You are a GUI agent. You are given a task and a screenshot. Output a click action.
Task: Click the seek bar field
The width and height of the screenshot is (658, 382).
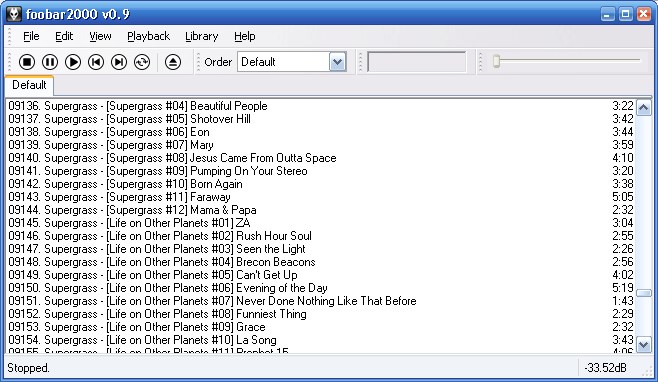417,62
